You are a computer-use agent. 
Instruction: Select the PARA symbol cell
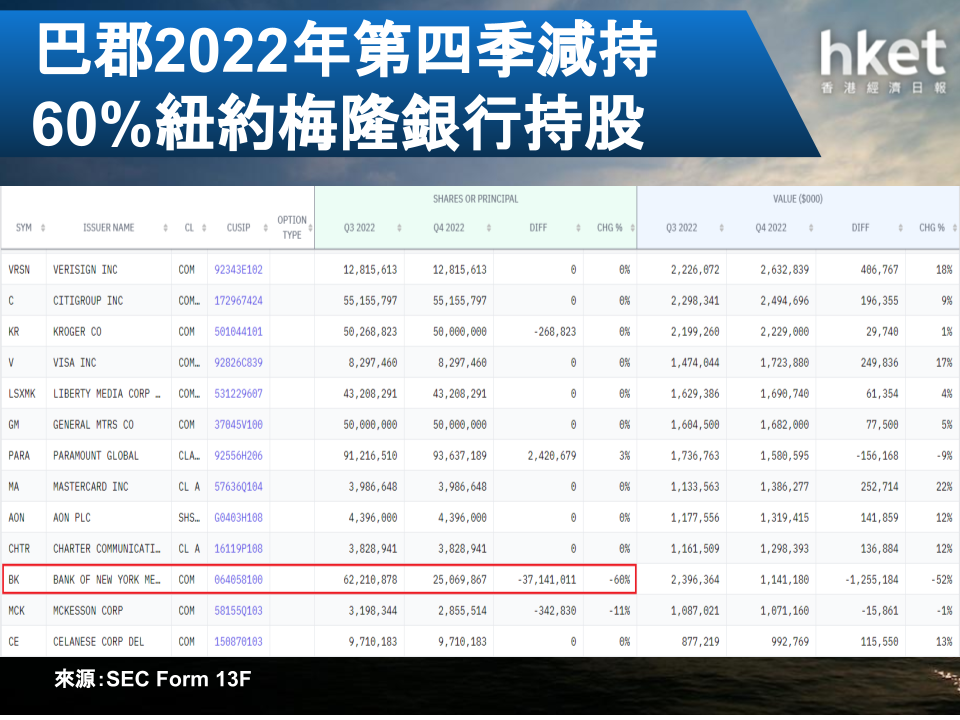coord(19,456)
